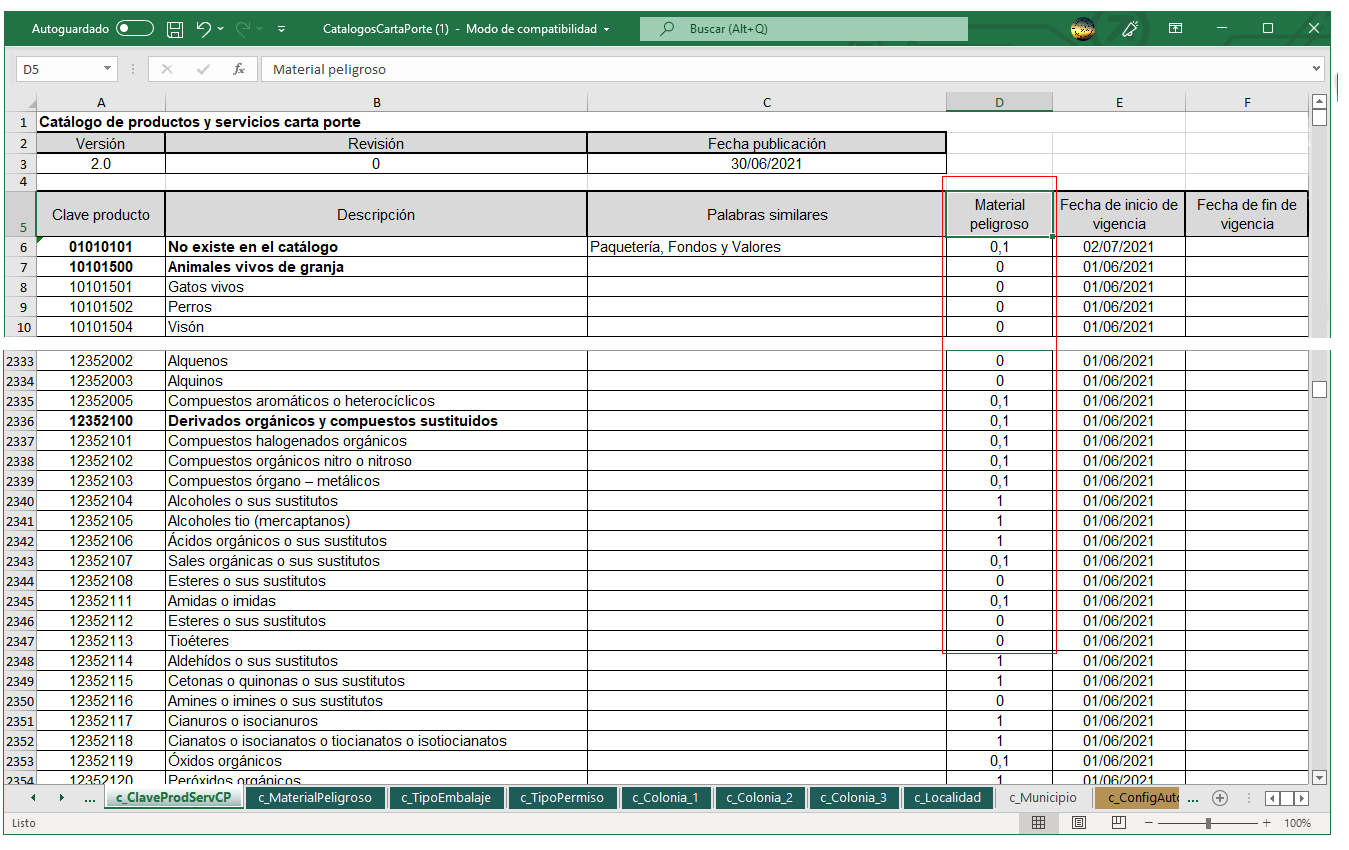Switch to c_TipoPermiso sheet tab

pyautogui.click(x=562, y=798)
